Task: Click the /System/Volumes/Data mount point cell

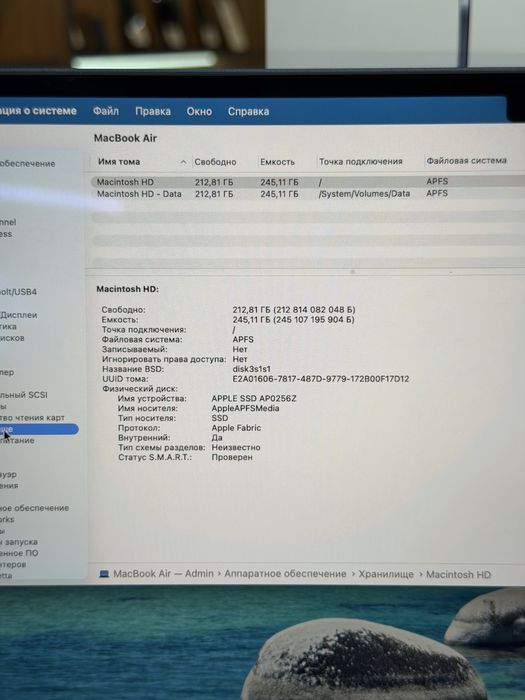Action: pyautogui.click(x=364, y=194)
